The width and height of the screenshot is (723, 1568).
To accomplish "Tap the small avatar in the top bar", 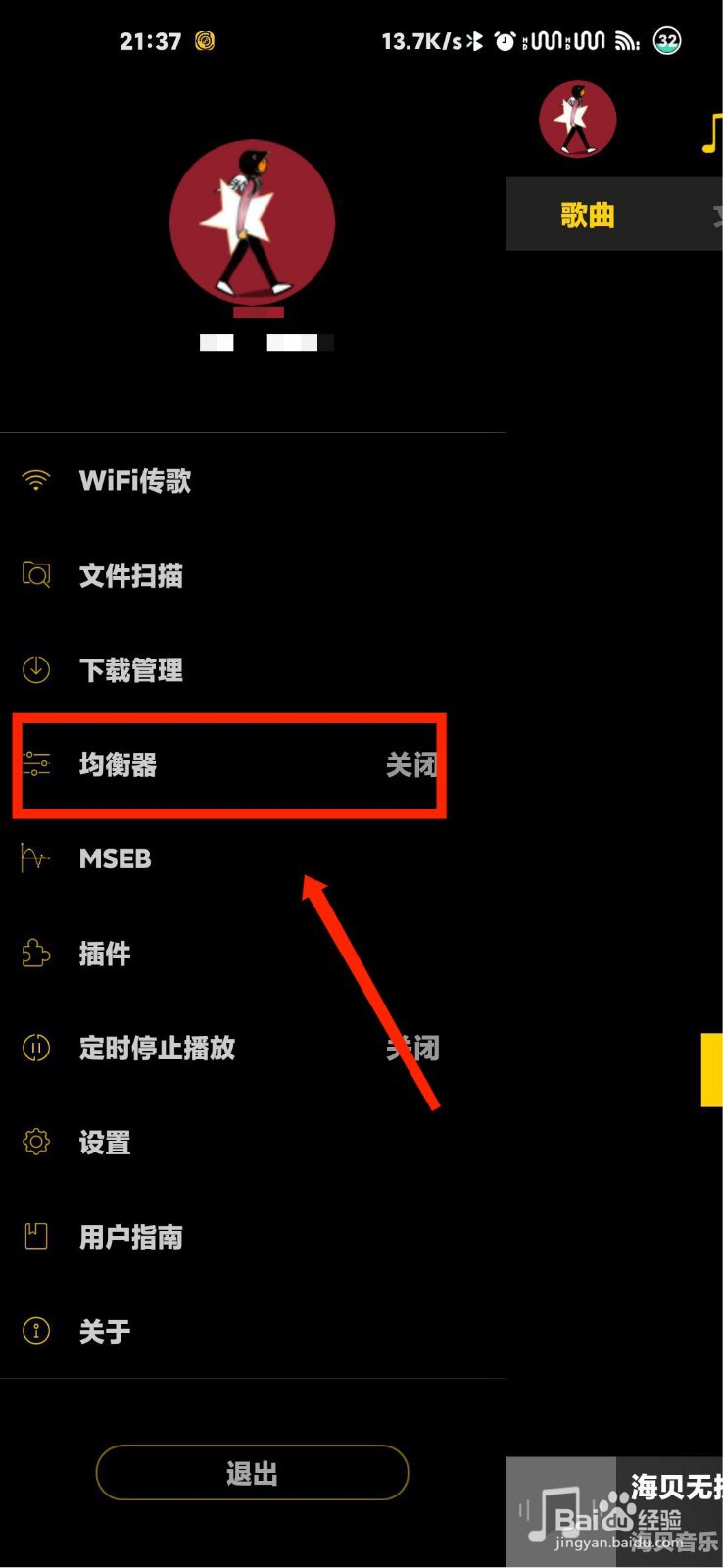I will (578, 120).
